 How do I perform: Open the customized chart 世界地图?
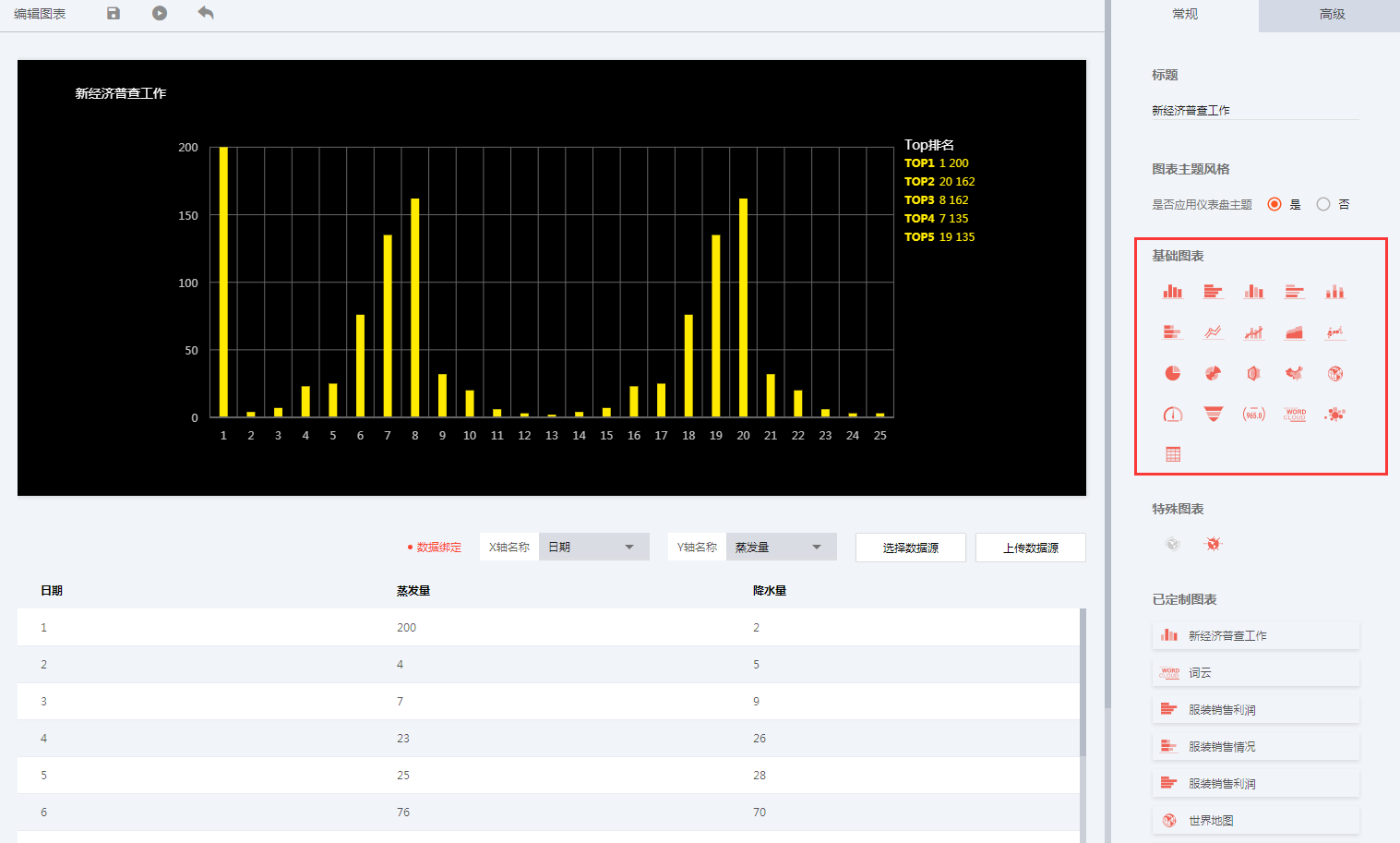1255,820
